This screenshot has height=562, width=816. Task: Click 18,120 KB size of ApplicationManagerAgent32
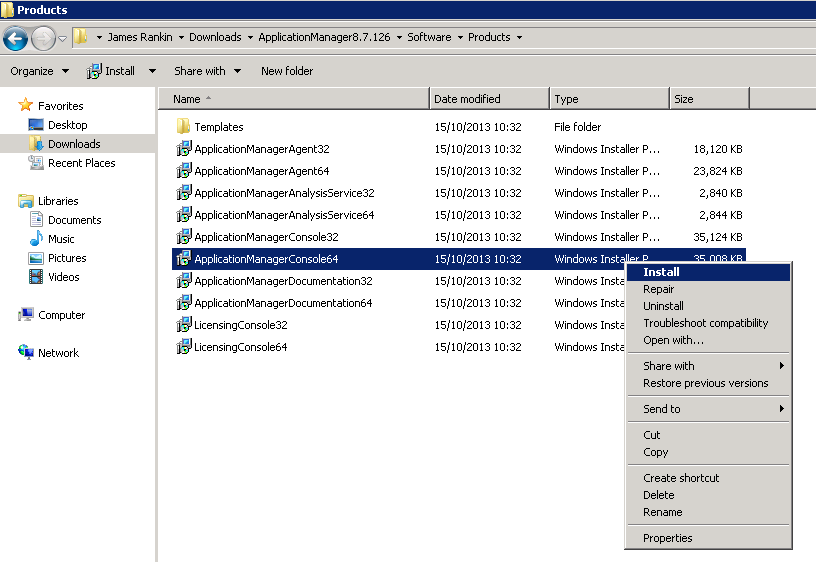[x=718, y=149]
